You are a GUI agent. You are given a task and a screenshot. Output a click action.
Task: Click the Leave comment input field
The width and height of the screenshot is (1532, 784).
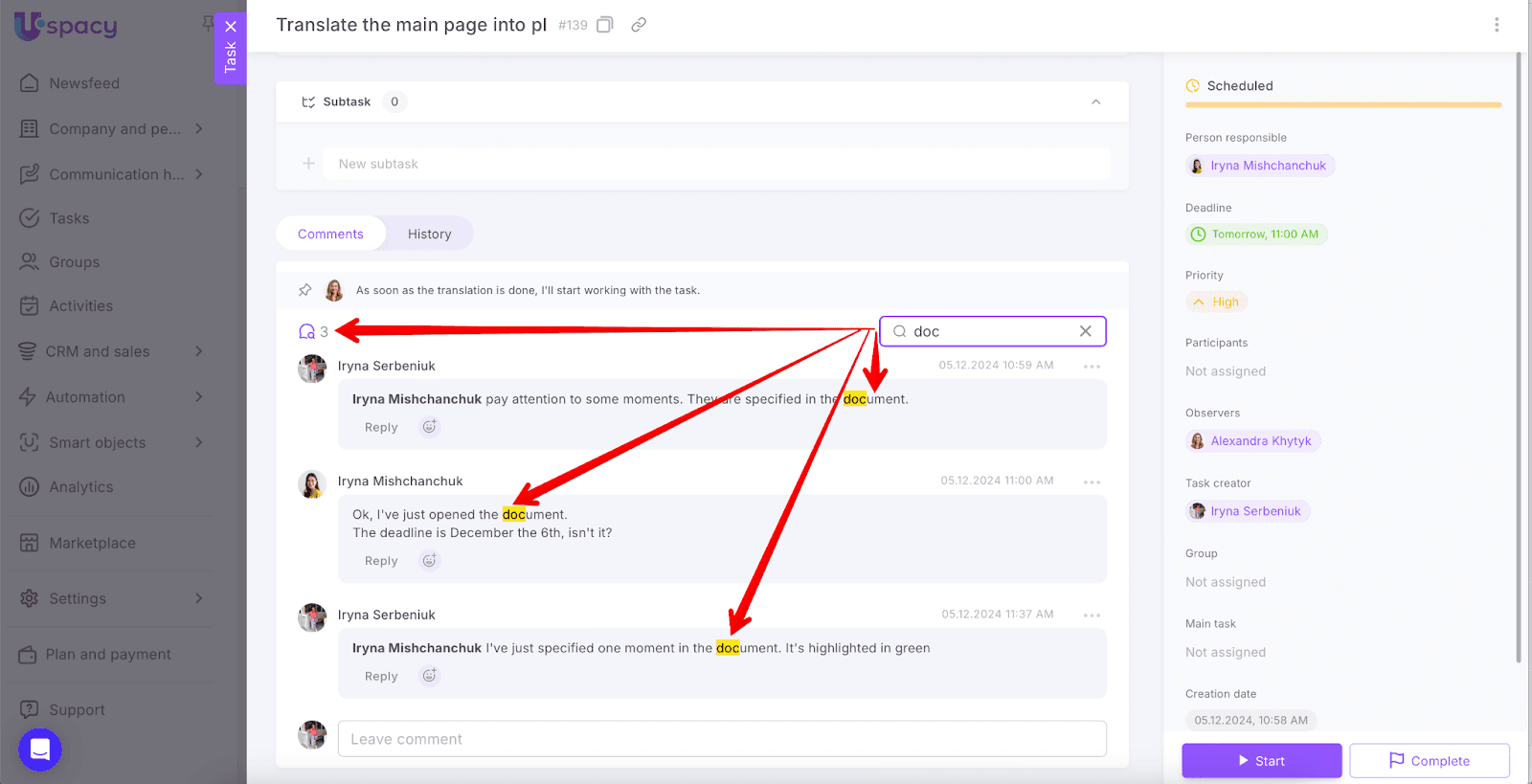[722, 739]
